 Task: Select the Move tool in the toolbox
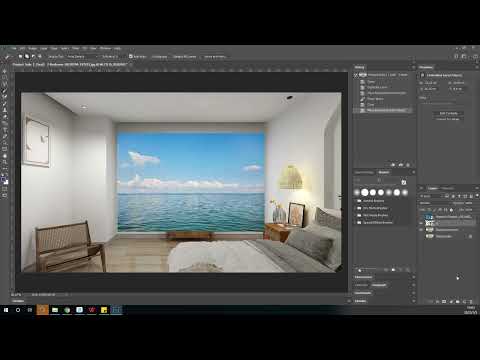5,72
